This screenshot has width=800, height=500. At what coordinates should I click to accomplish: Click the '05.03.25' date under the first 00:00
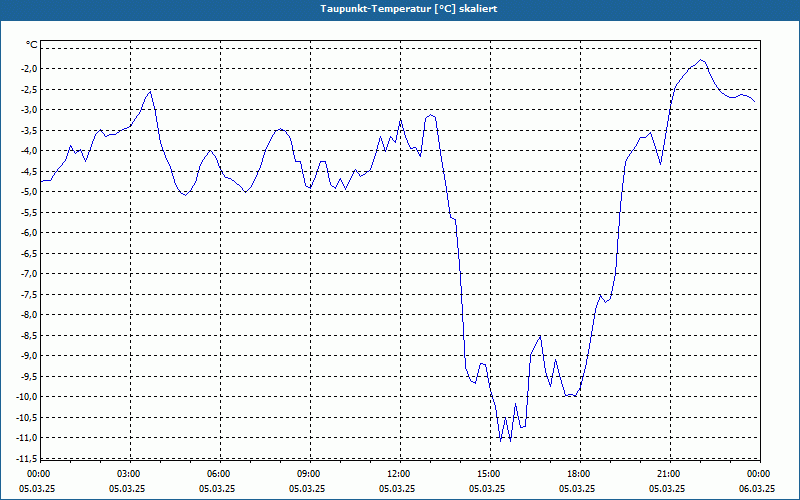[37, 489]
